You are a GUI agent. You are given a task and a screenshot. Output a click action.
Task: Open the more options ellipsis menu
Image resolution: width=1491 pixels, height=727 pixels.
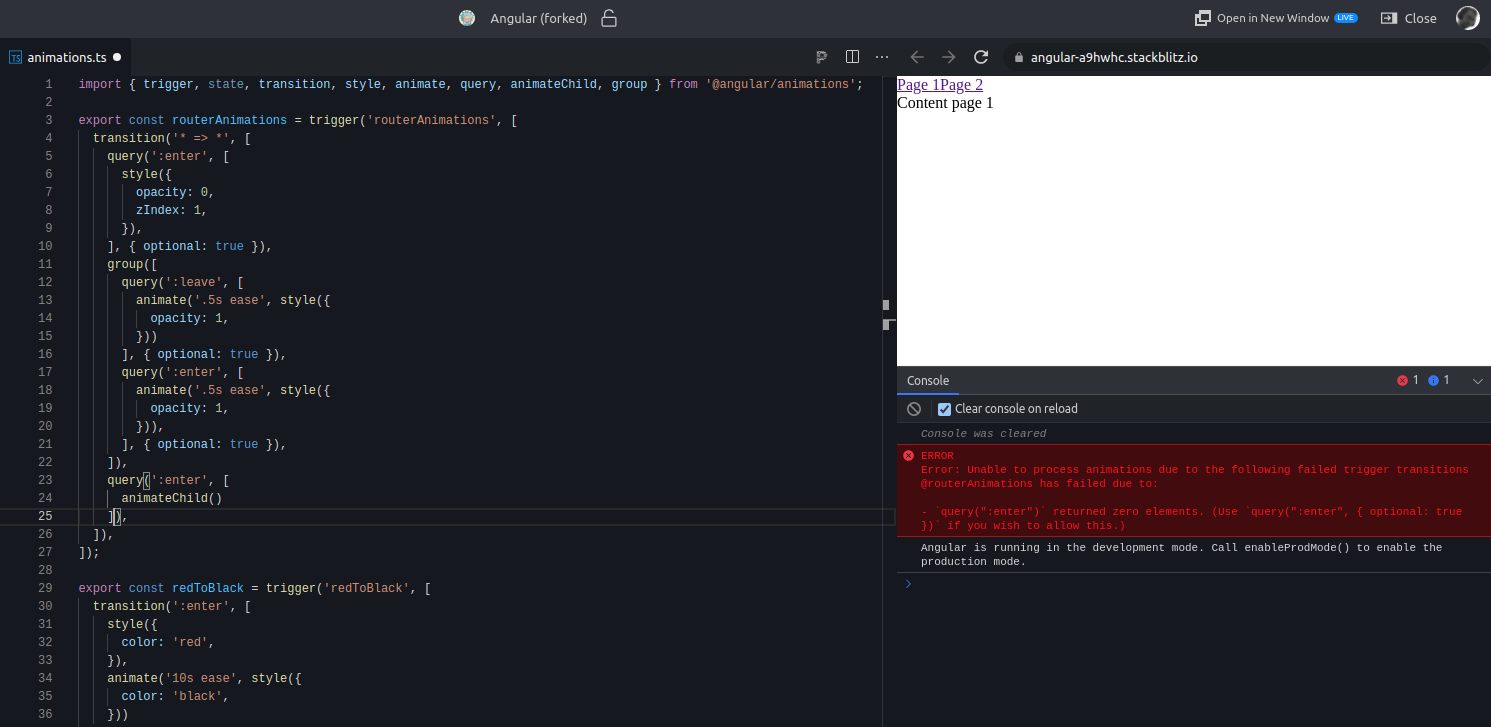(881, 57)
